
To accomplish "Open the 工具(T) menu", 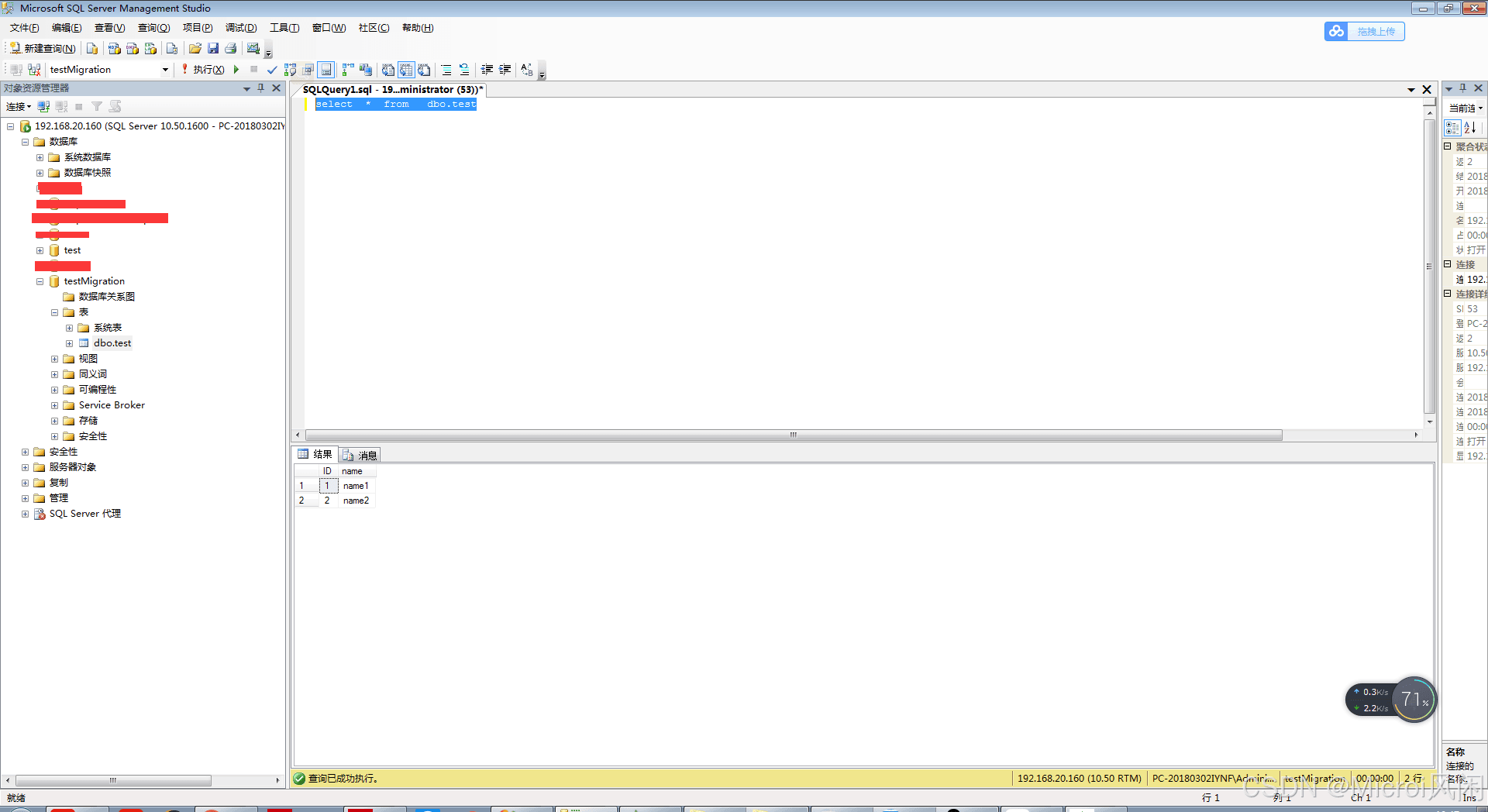I will [284, 28].
